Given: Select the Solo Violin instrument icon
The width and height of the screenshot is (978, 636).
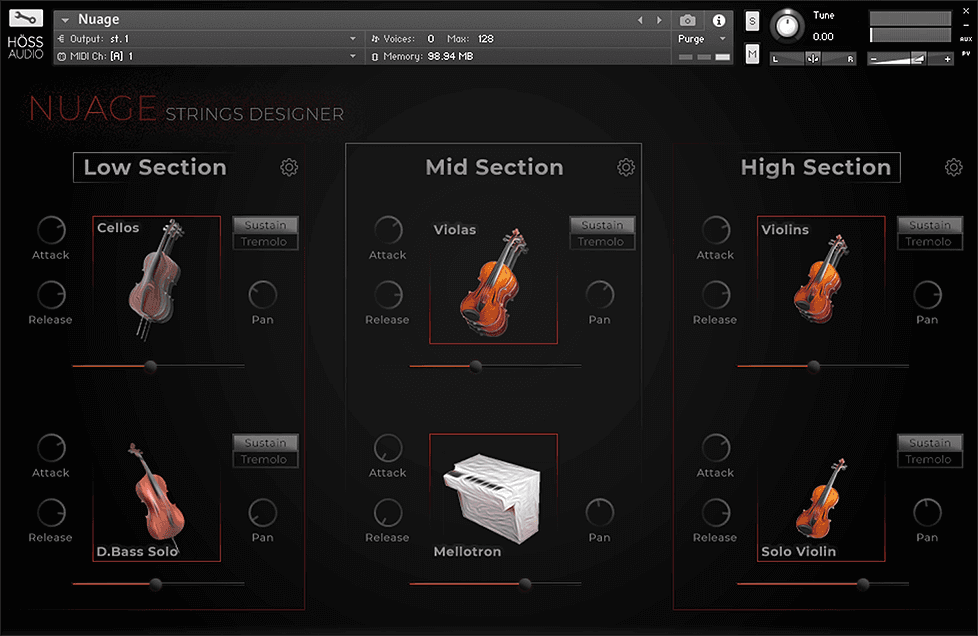Looking at the screenshot, I should (x=821, y=500).
